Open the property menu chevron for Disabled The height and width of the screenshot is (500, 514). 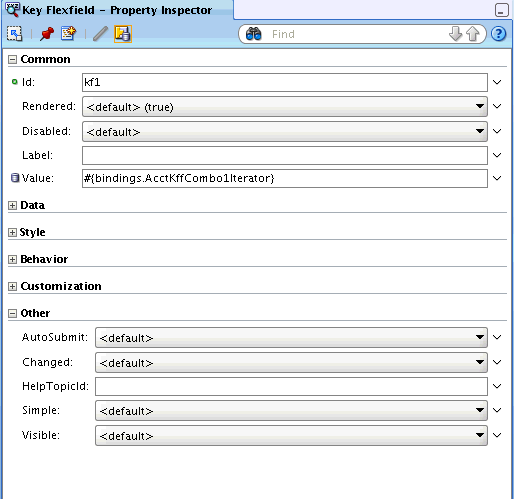(497, 131)
